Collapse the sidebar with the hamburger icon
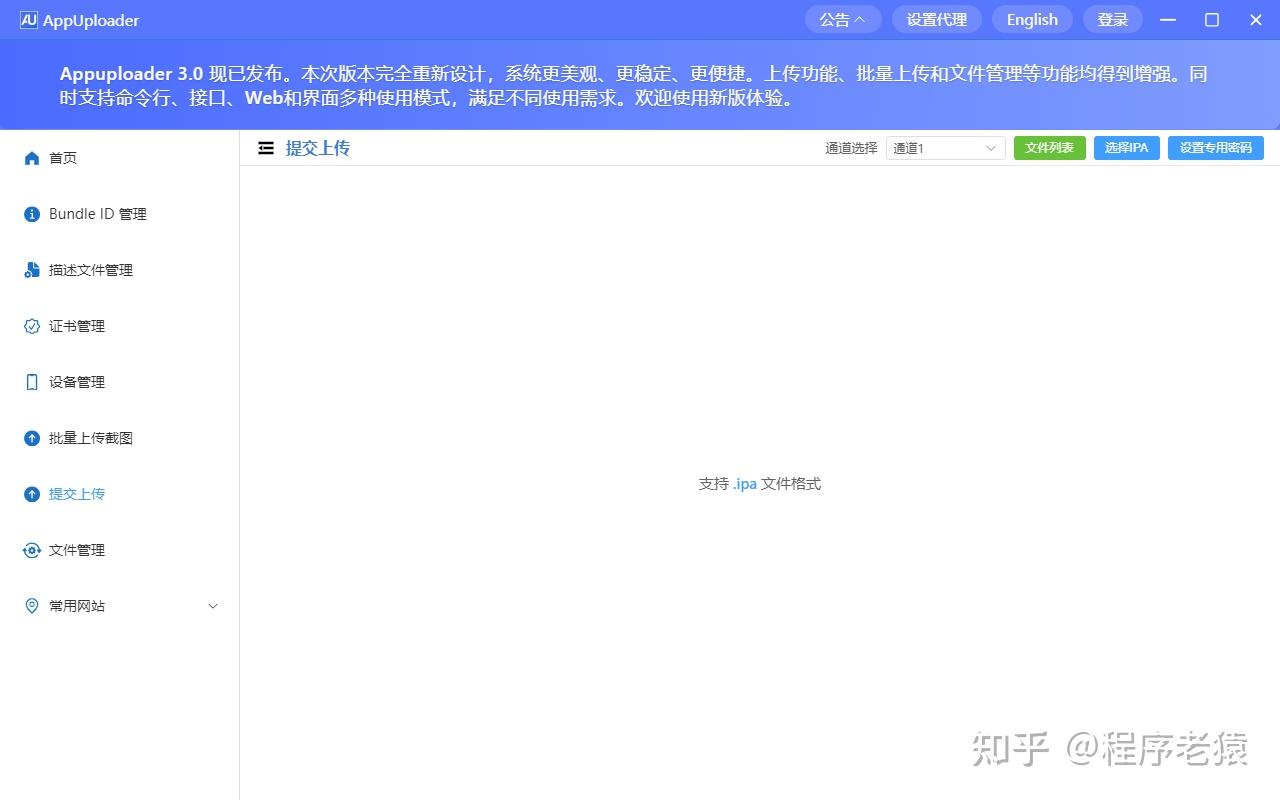The height and width of the screenshot is (800, 1280). 266,148
